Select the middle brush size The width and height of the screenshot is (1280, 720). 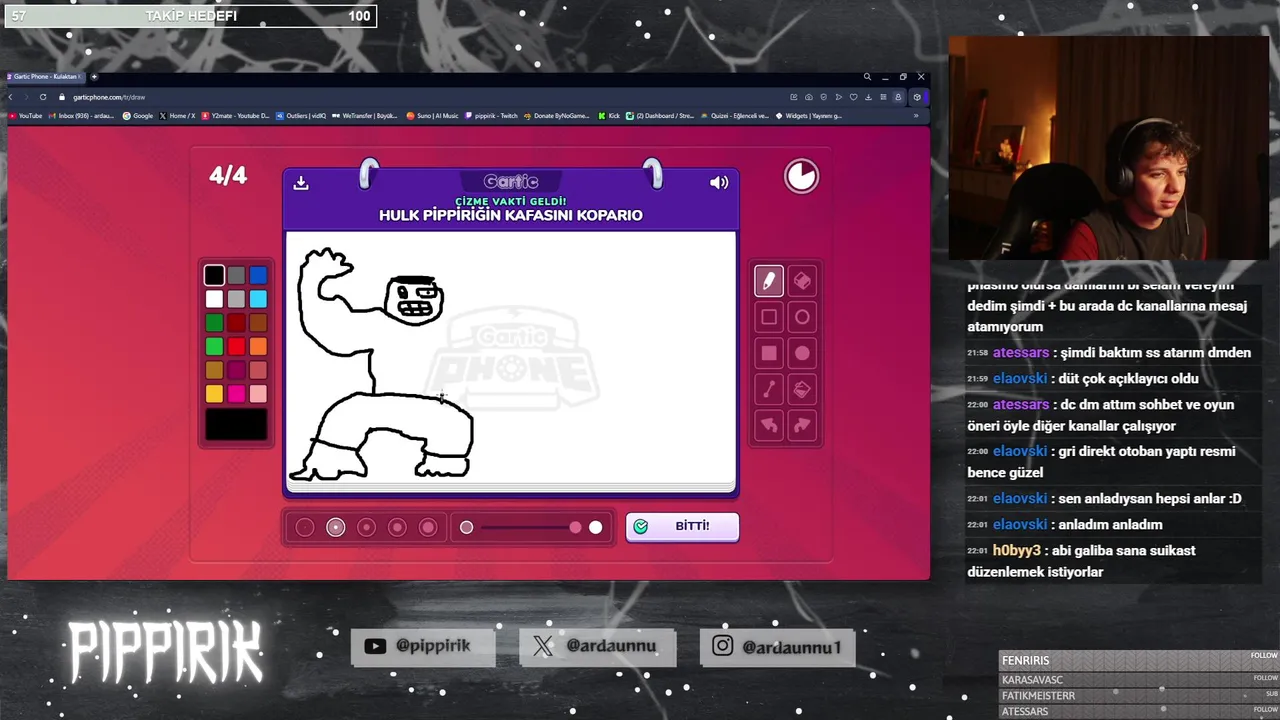pyautogui.click(x=366, y=527)
